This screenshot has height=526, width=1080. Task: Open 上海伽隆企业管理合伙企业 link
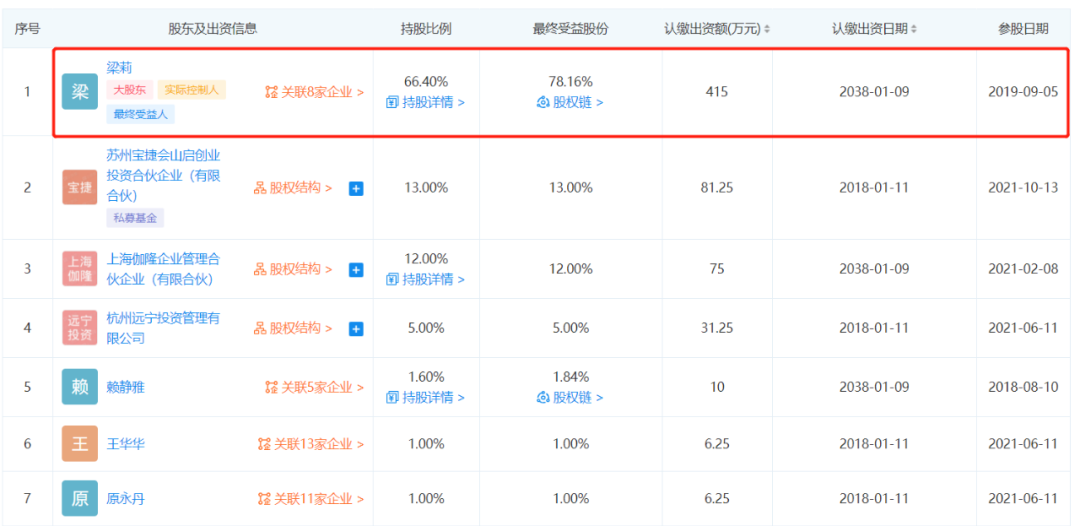(x=163, y=269)
